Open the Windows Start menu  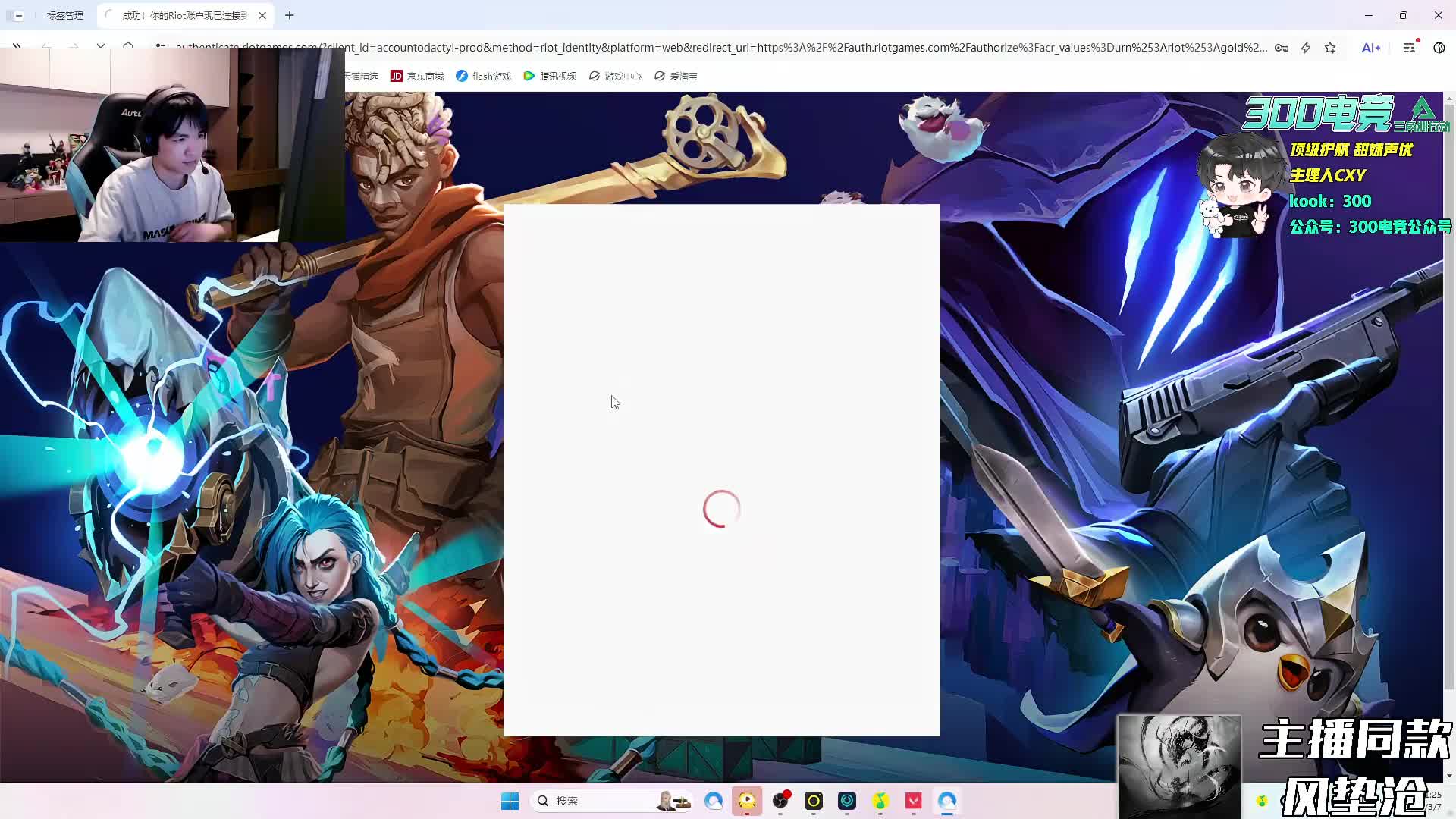[510, 801]
